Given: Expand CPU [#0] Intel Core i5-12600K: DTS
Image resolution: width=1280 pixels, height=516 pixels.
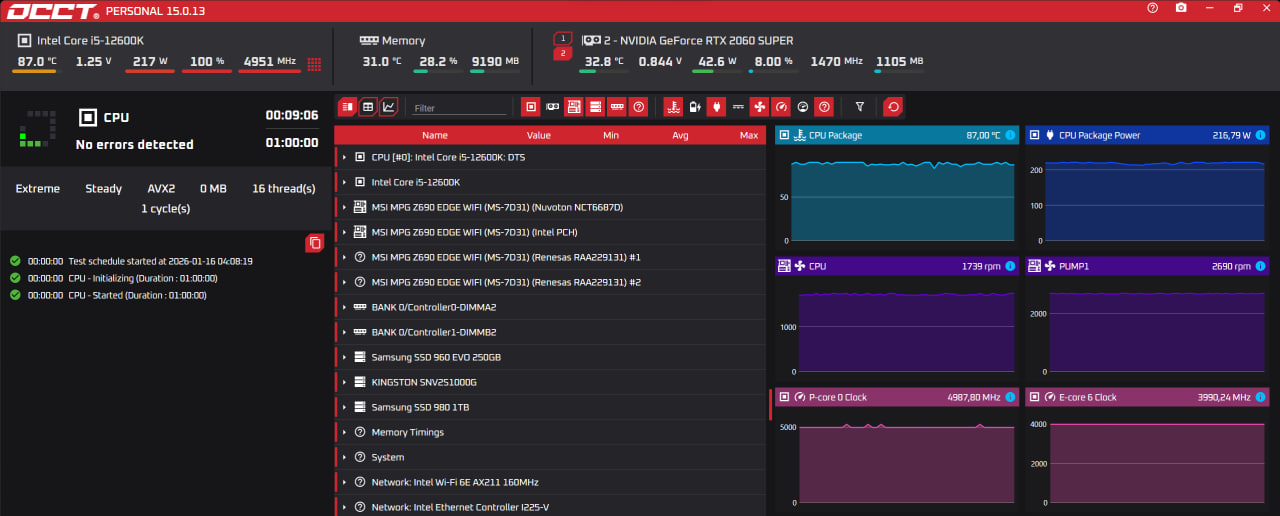Looking at the screenshot, I should click(344, 157).
